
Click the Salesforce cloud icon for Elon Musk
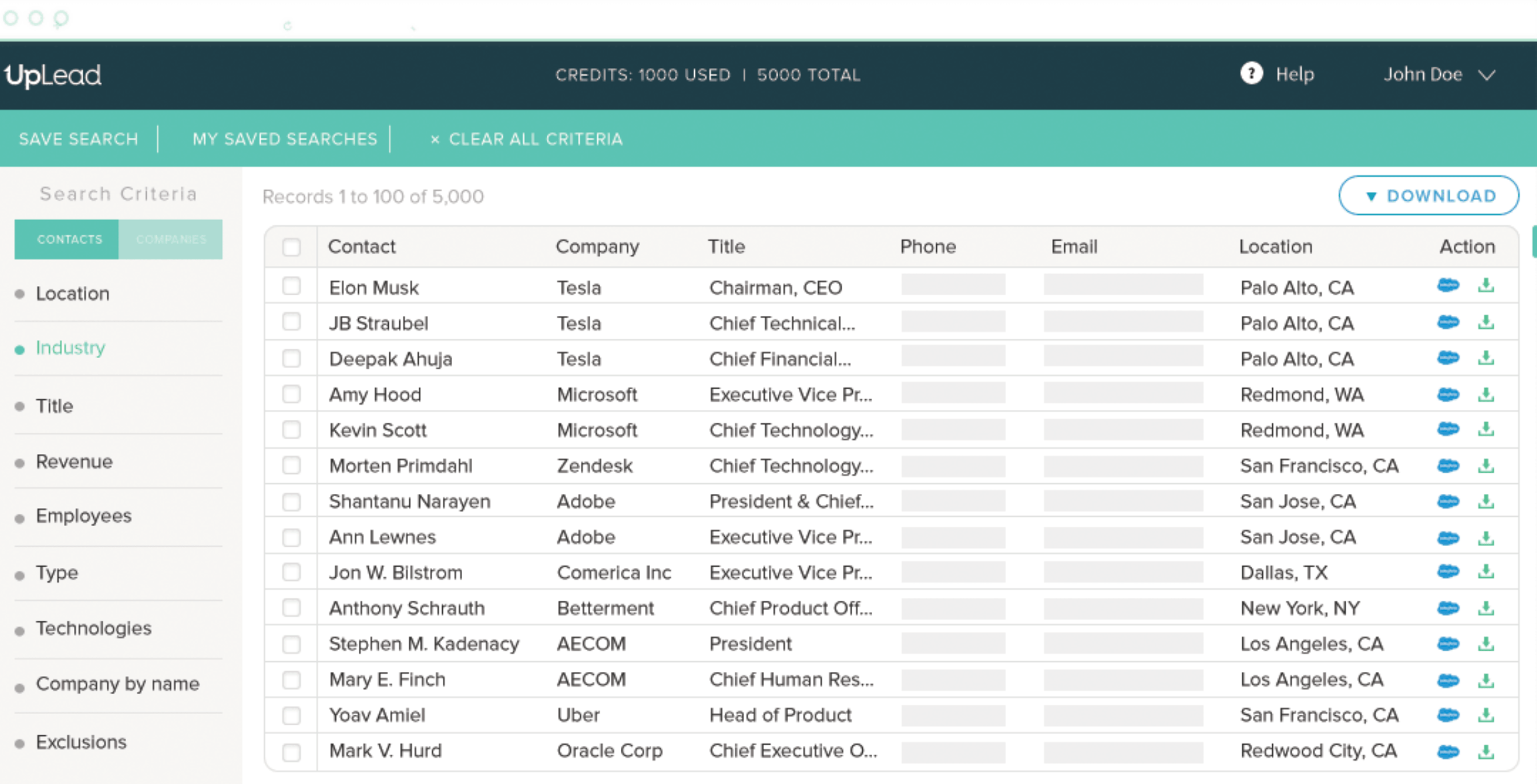pyautogui.click(x=1448, y=285)
